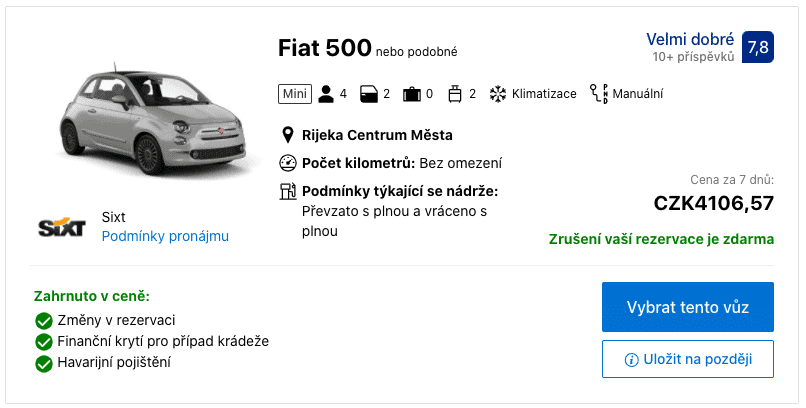The height and width of the screenshot is (408, 806).
Task: Click Uložit na později button
Action: coord(688,359)
